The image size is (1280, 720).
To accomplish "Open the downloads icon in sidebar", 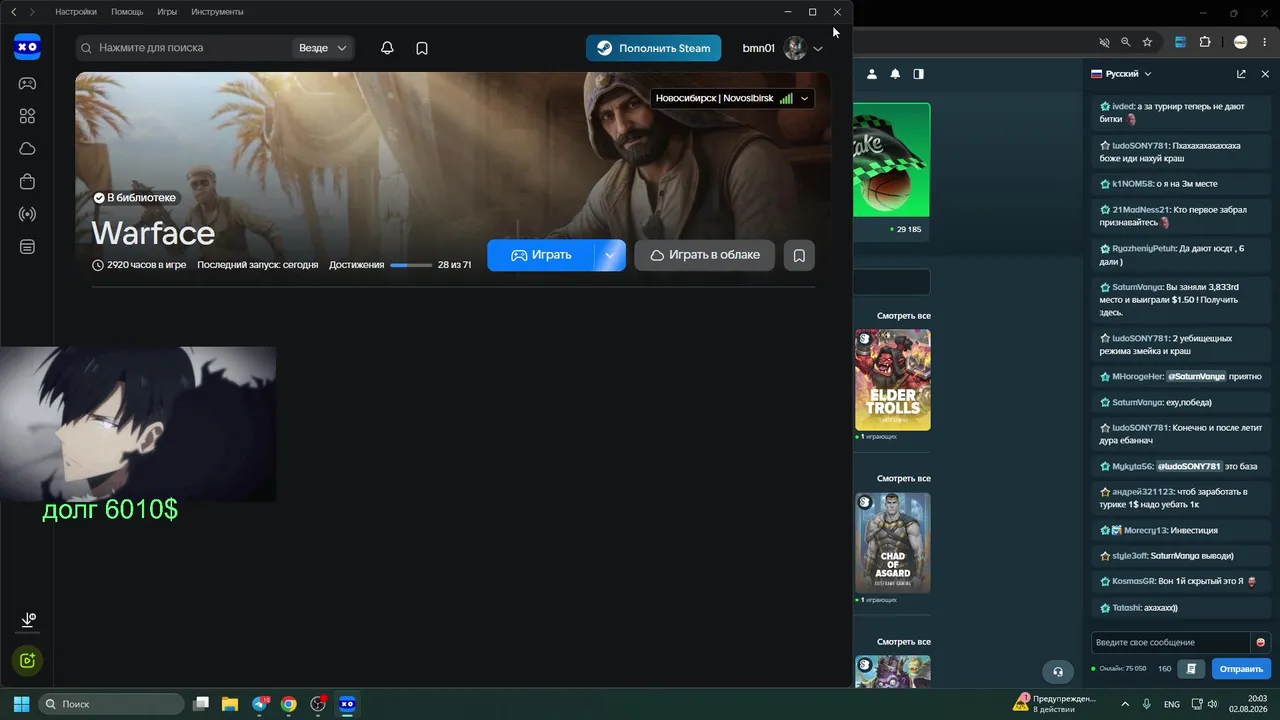I will click(x=27, y=621).
